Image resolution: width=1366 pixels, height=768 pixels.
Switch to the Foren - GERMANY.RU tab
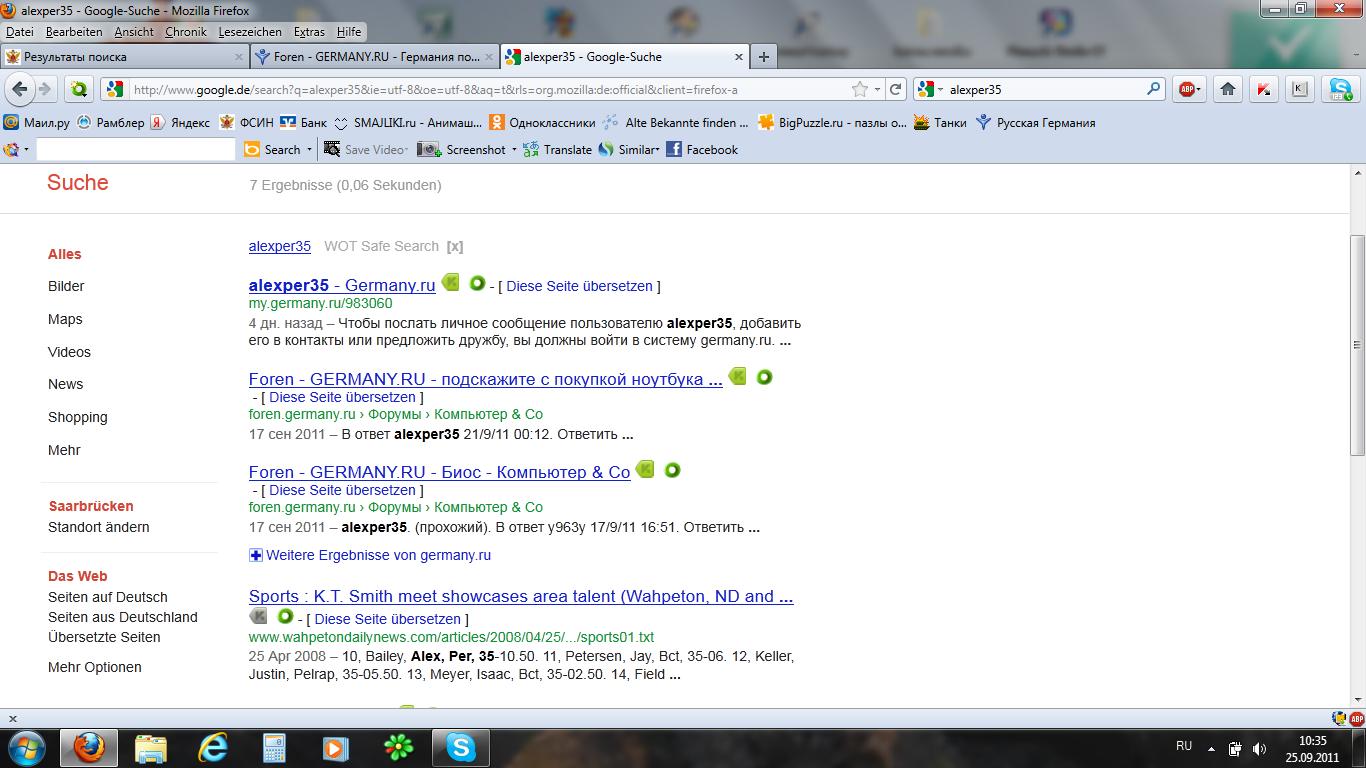point(374,57)
